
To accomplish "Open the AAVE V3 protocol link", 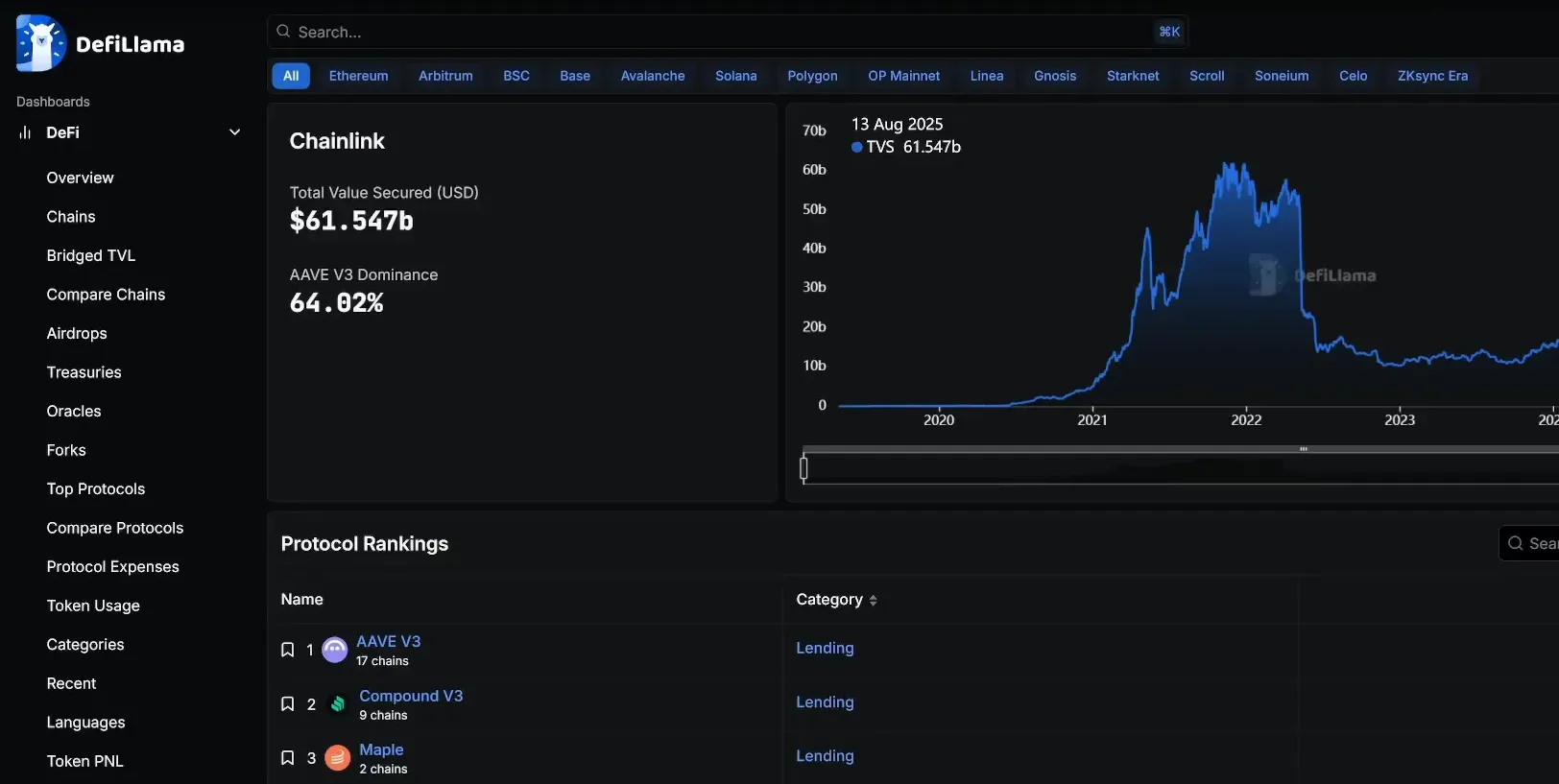I will coord(389,641).
